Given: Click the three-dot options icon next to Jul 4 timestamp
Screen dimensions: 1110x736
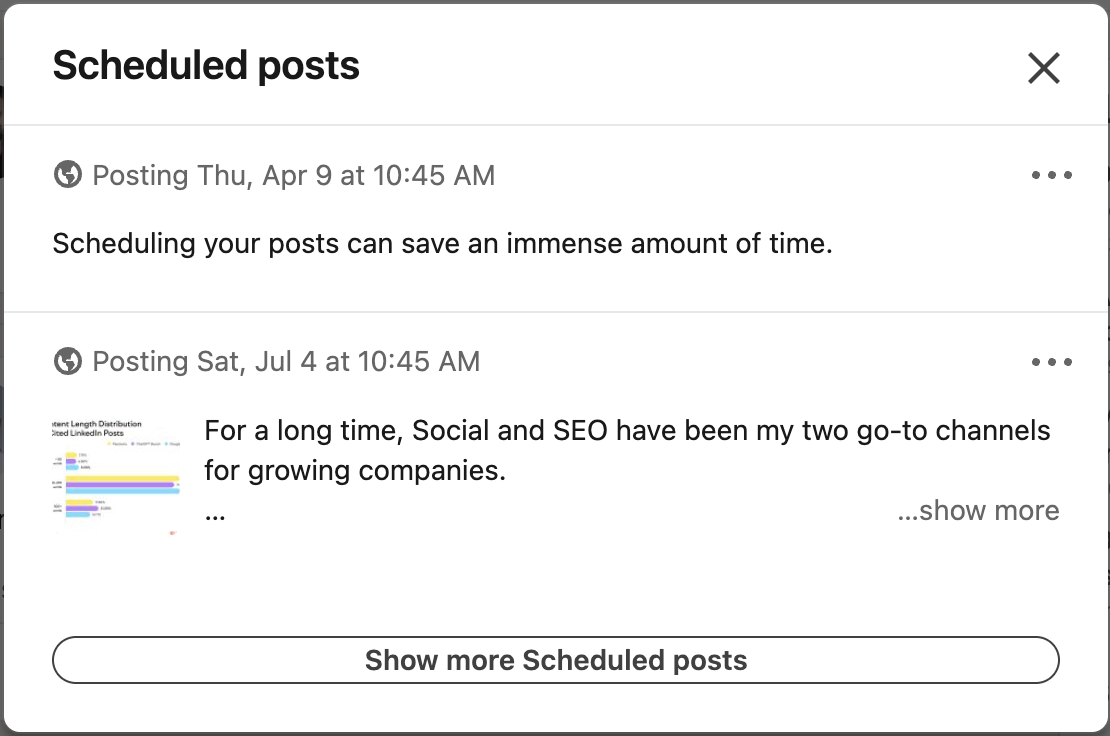Looking at the screenshot, I should coord(1052,361).
